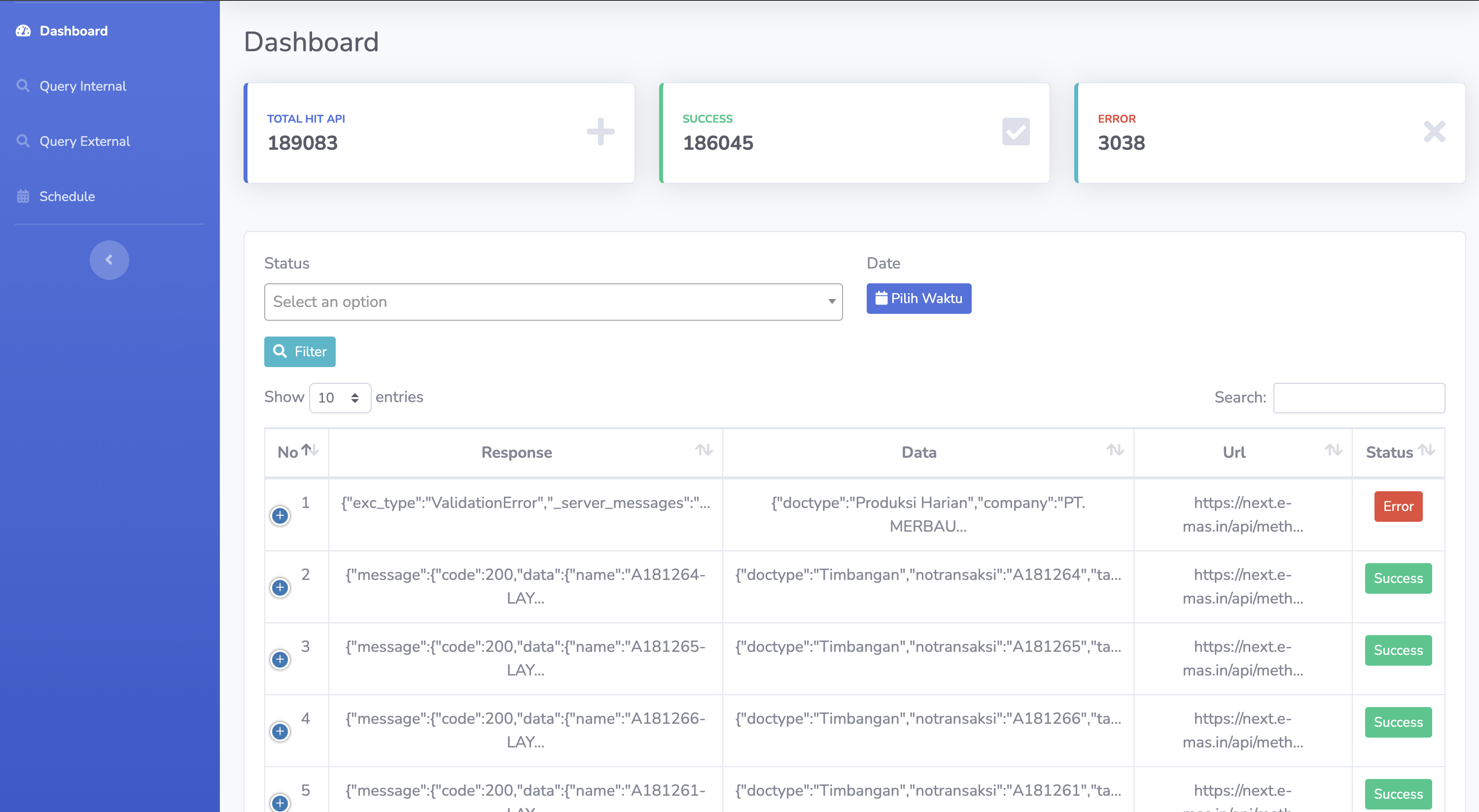Screen dimensions: 1479x812
Task: Click the Query External magnifier icon
Action: (x=23, y=141)
